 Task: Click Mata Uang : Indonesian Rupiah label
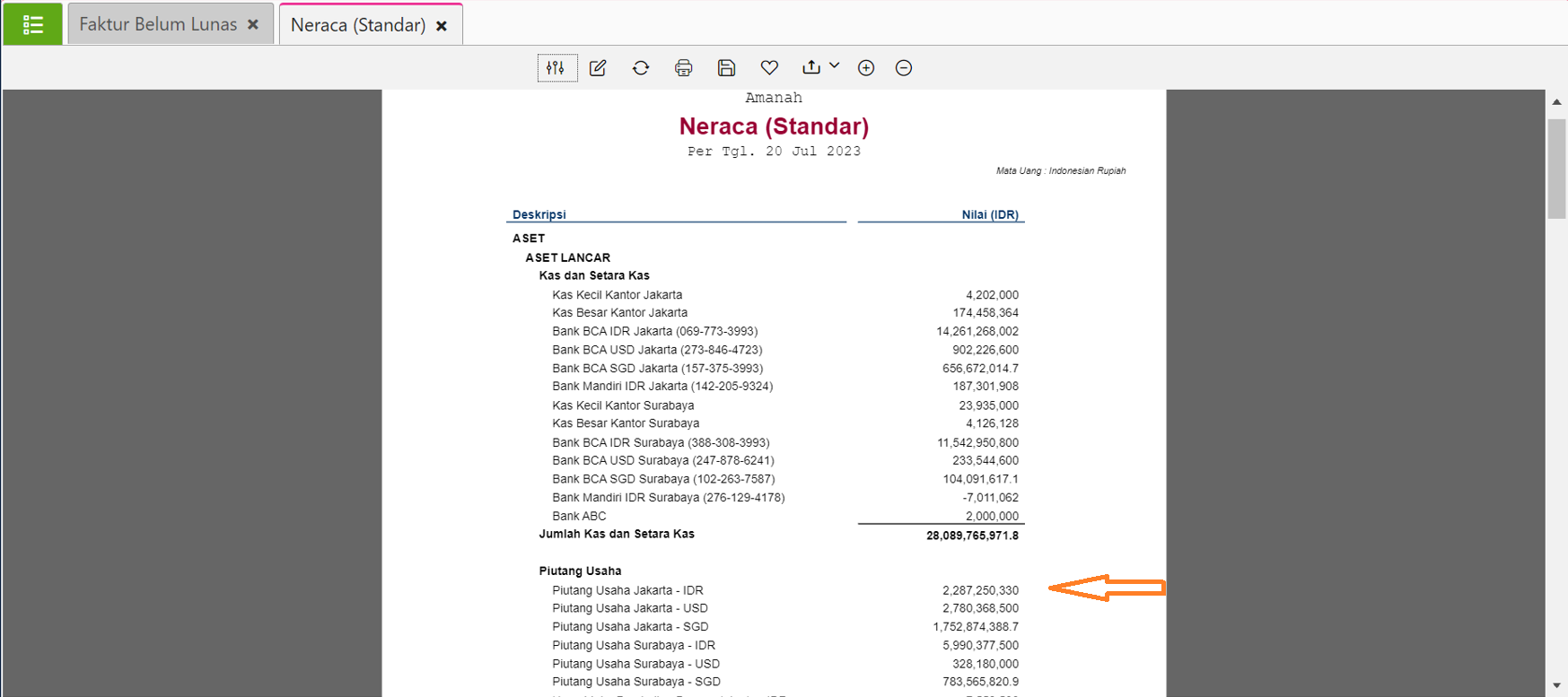coord(1061,170)
